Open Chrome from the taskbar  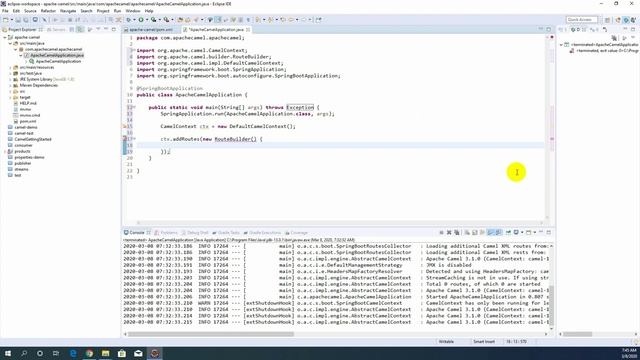89,353
